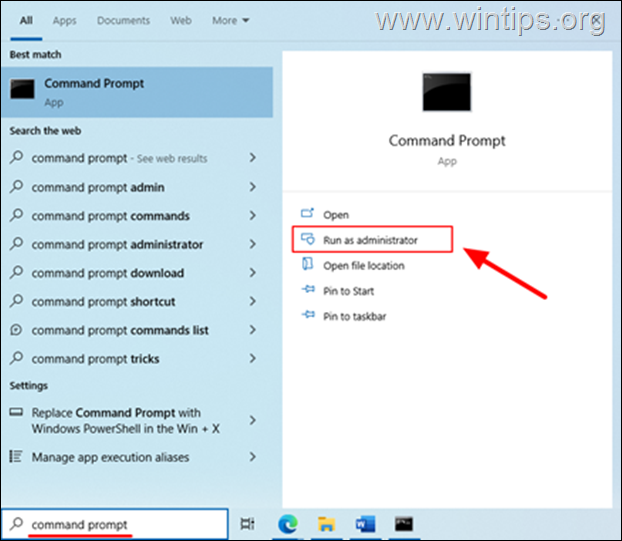The width and height of the screenshot is (622, 541).
Task: Click search icon beside 'command prompt download'
Action: click(x=16, y=272)
